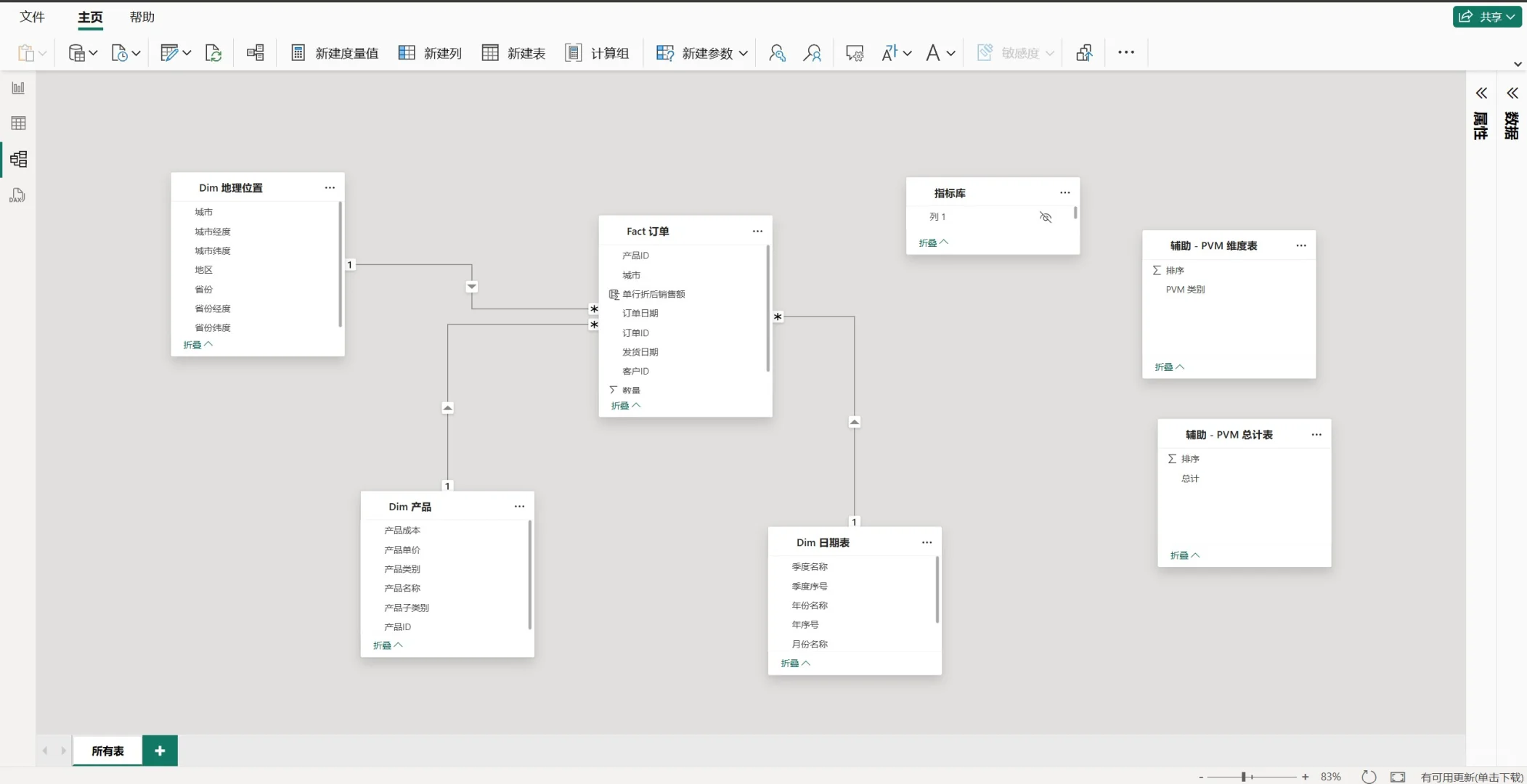Viewport: 1527px width, 784px height.
Task: Open the Table view from left sidebar
Action: tap(18, 123)
